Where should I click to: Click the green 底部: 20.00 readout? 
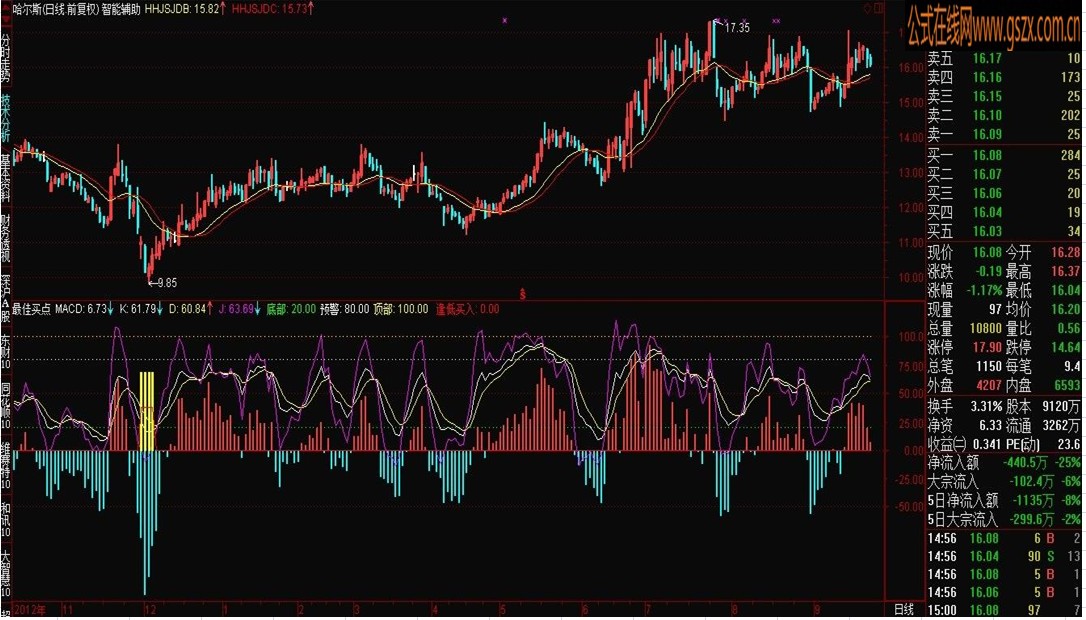pyautogui.click(x=290, y=309)
